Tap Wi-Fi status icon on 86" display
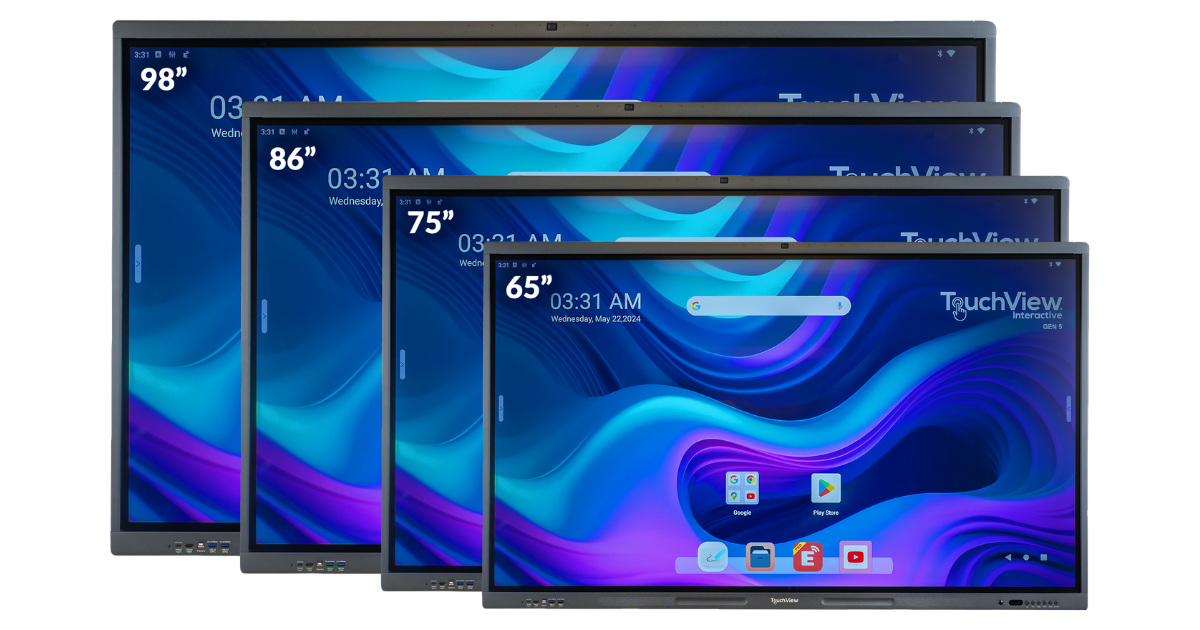This screenshot has height=630, width=1200. pos(981,130)
